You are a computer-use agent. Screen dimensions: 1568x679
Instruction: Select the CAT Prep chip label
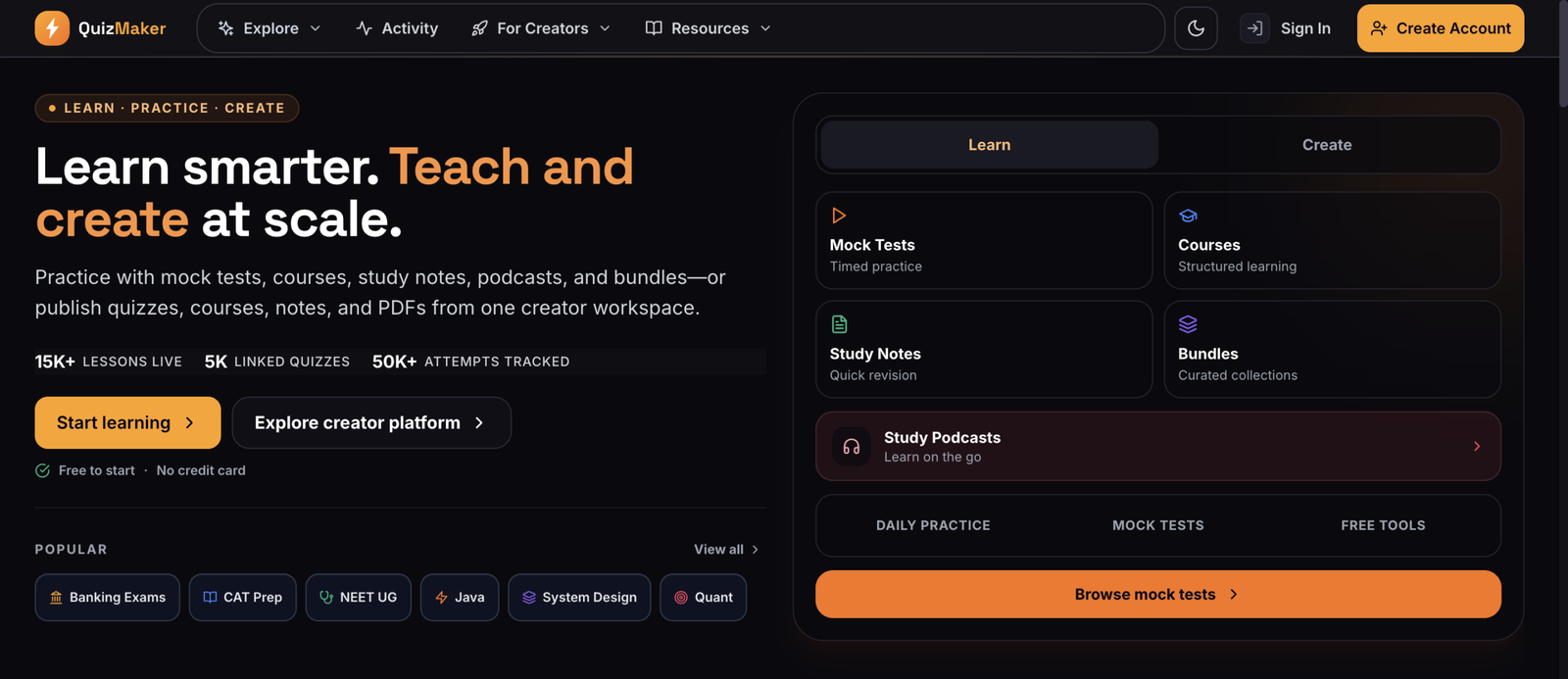pos(253,598)
